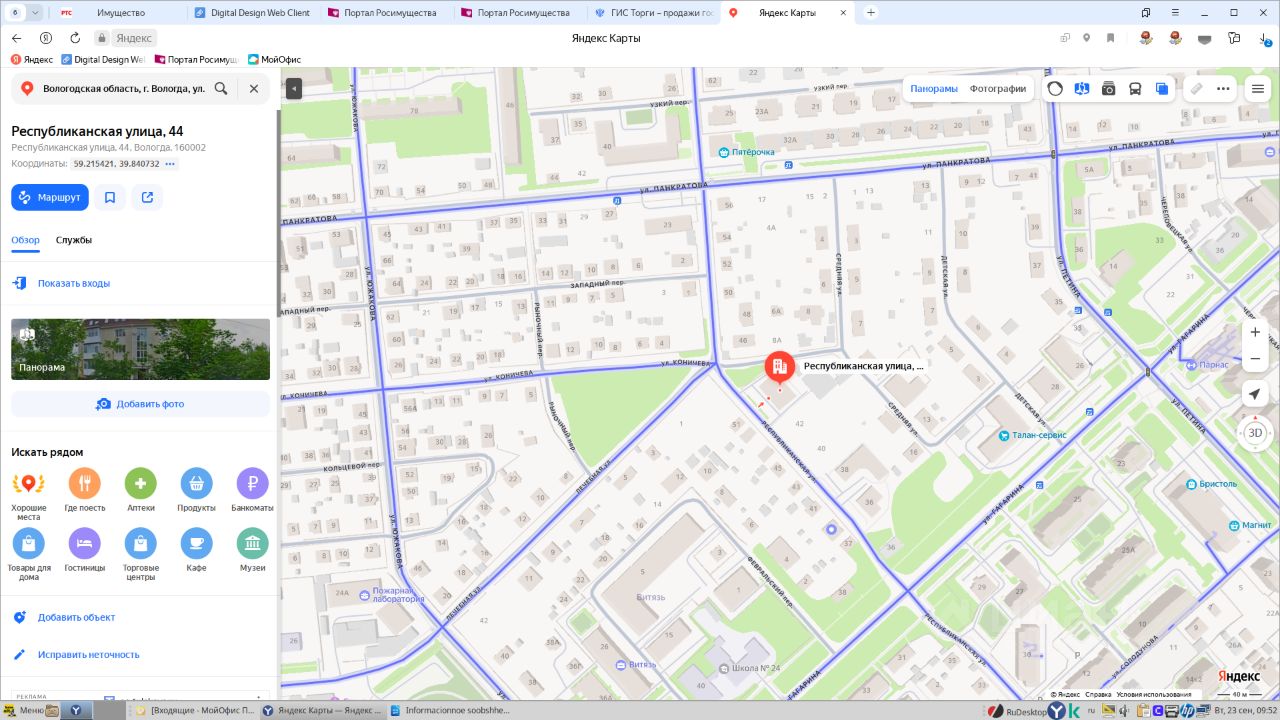Share this address via share icon

click(x=147, y=197)
